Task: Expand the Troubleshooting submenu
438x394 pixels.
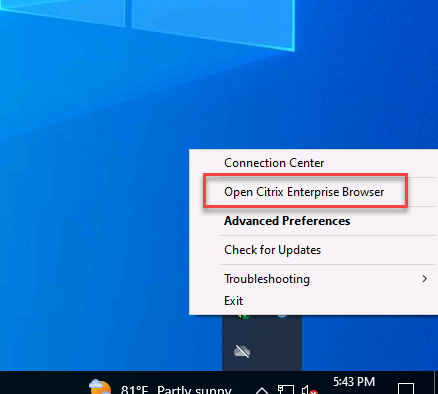Action: coord(313,279)
